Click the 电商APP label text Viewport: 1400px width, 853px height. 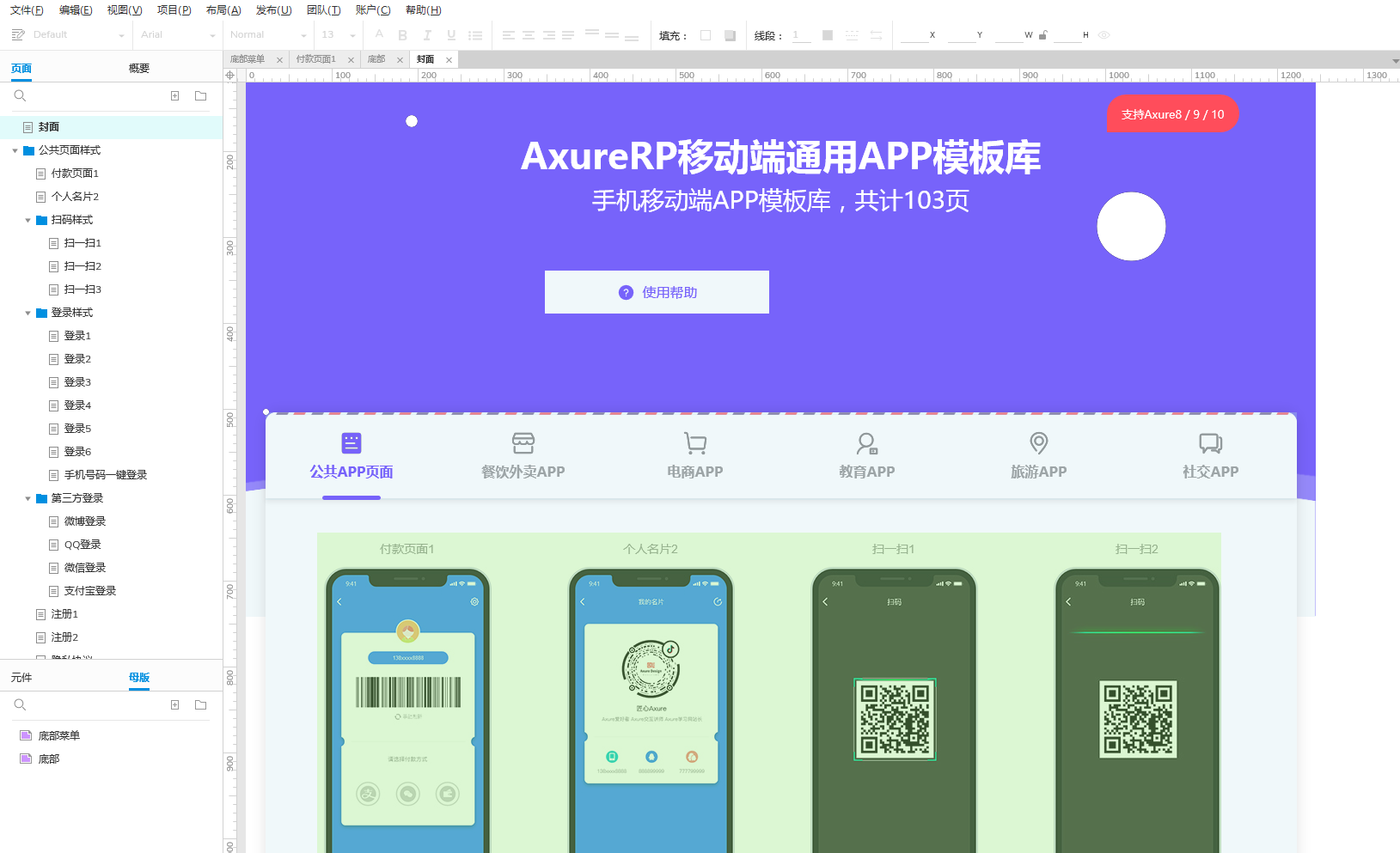[694, 472]
